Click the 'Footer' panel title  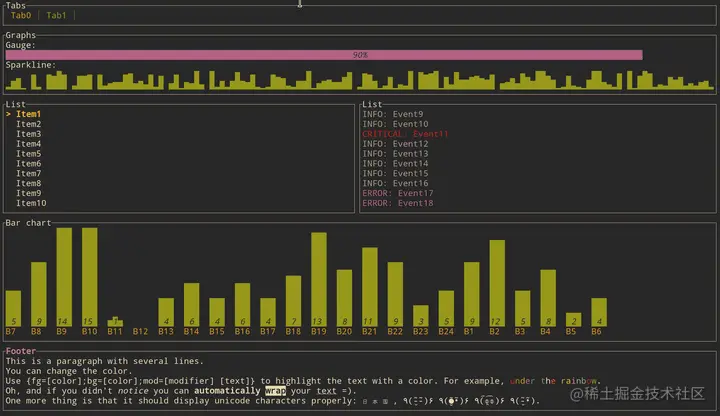coord(21,351)
